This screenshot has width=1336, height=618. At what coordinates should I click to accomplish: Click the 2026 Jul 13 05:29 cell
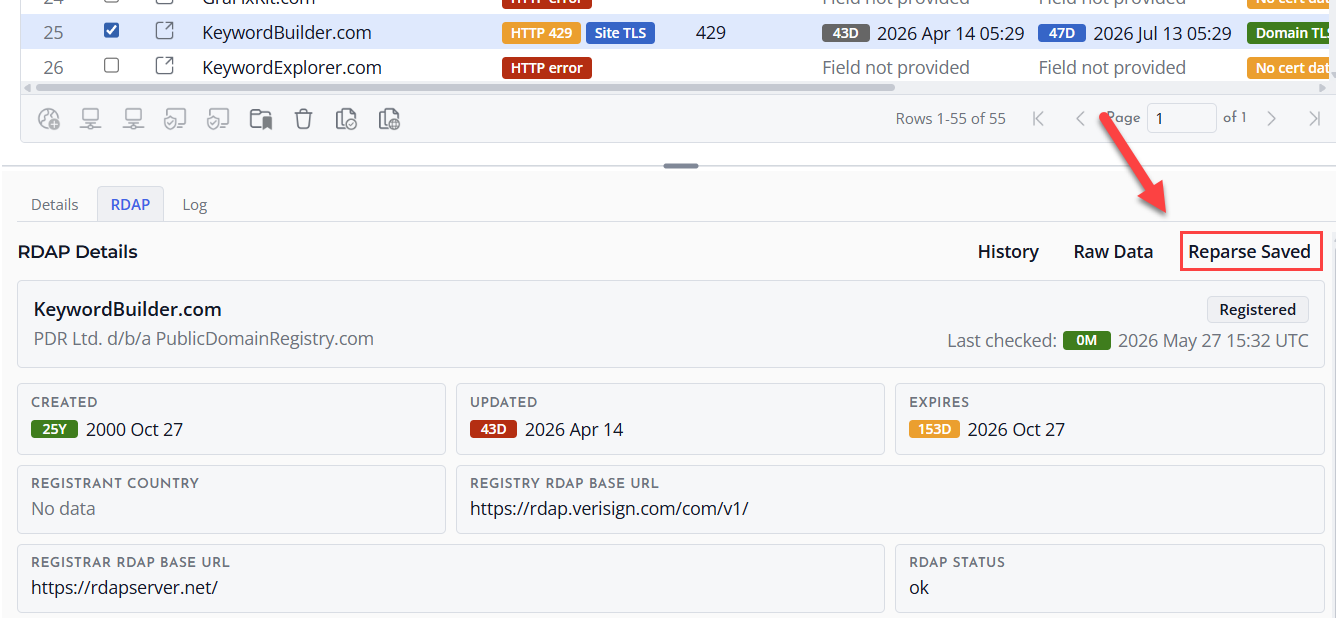[x=1162, y=33]
